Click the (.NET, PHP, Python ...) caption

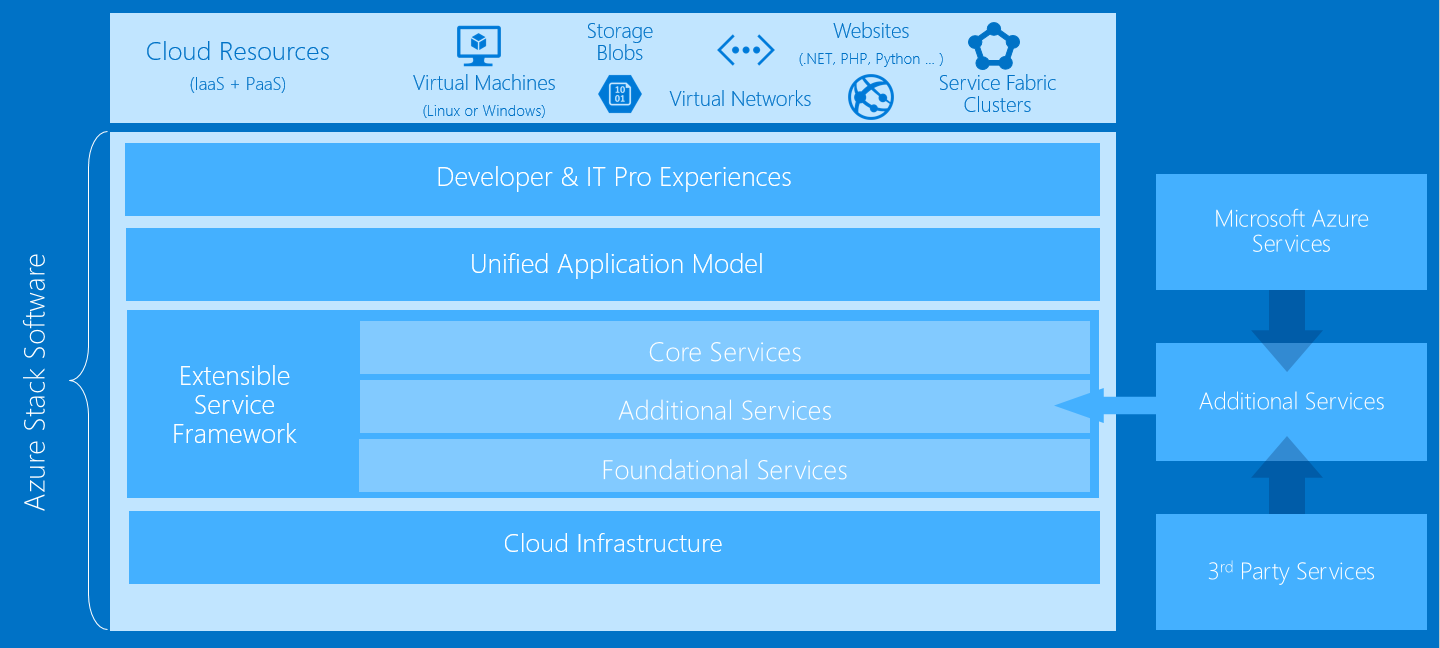tap(871, 59)
